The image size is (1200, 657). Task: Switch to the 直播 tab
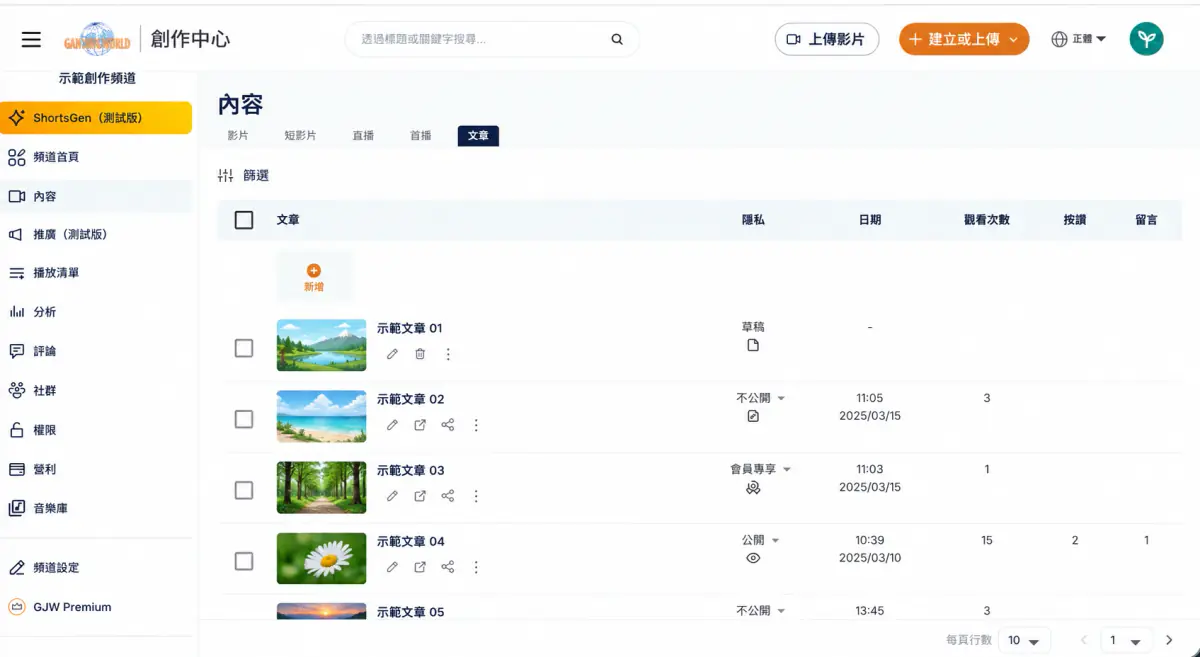[x=363, y=135]
